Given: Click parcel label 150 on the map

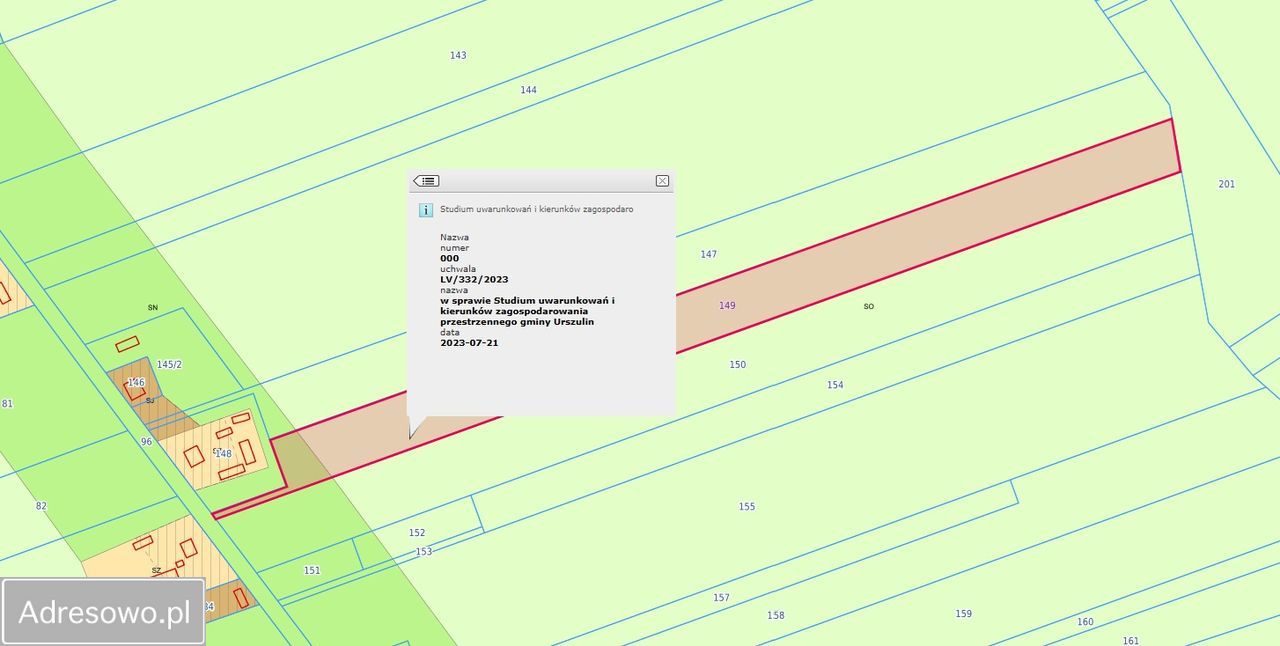Looking at the screenshot, I should 737,365.
